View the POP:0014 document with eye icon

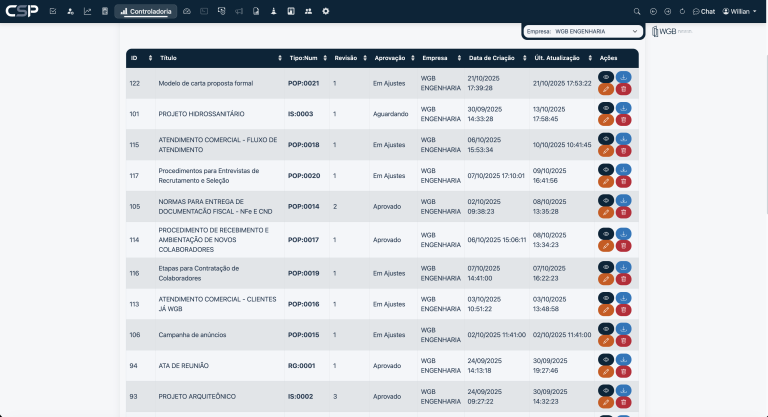click(606, 200)
